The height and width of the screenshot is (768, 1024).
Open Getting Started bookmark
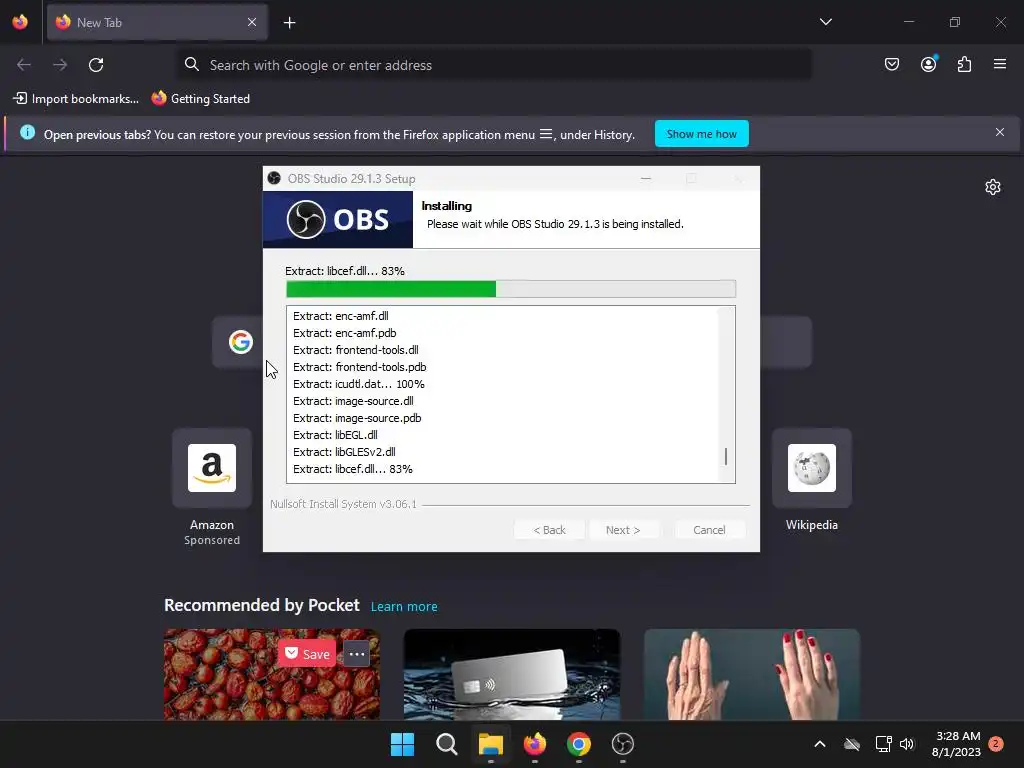coord(200,99)
